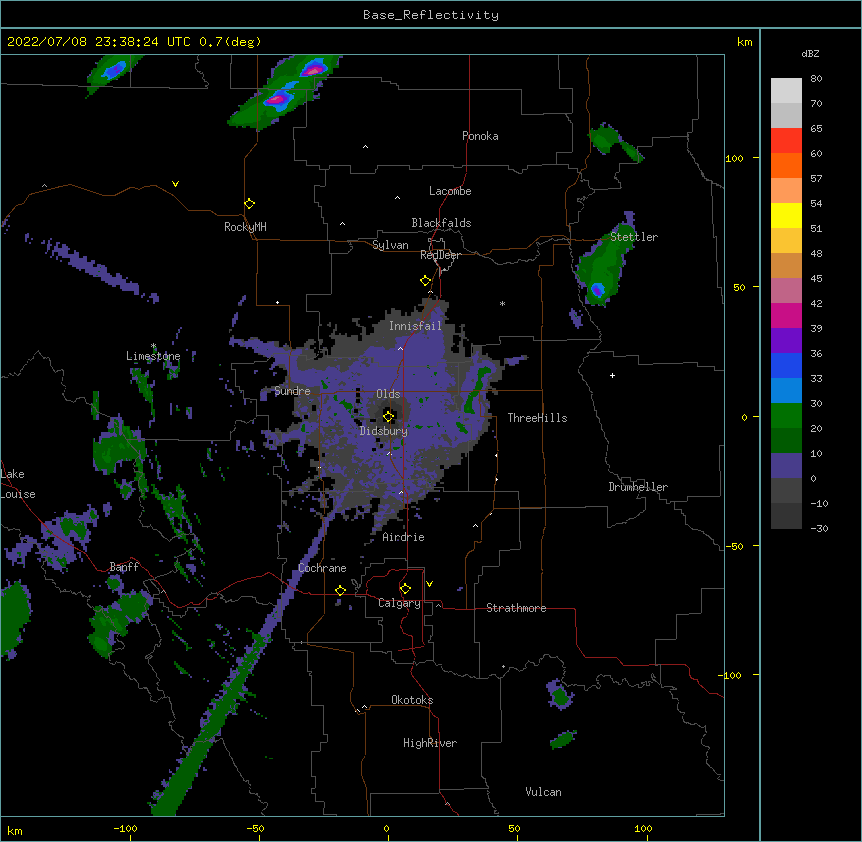The height and width of the screenshot is (842, 862).
Task: Click the green 20-30 dBZ legend swatch
Action: coord(786,416)
